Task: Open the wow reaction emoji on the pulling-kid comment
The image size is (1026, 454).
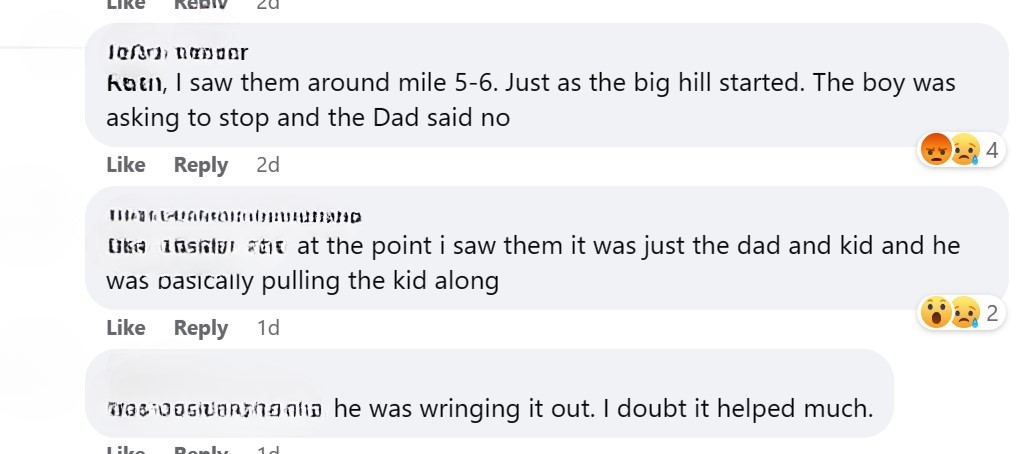Action: [936, 313]
